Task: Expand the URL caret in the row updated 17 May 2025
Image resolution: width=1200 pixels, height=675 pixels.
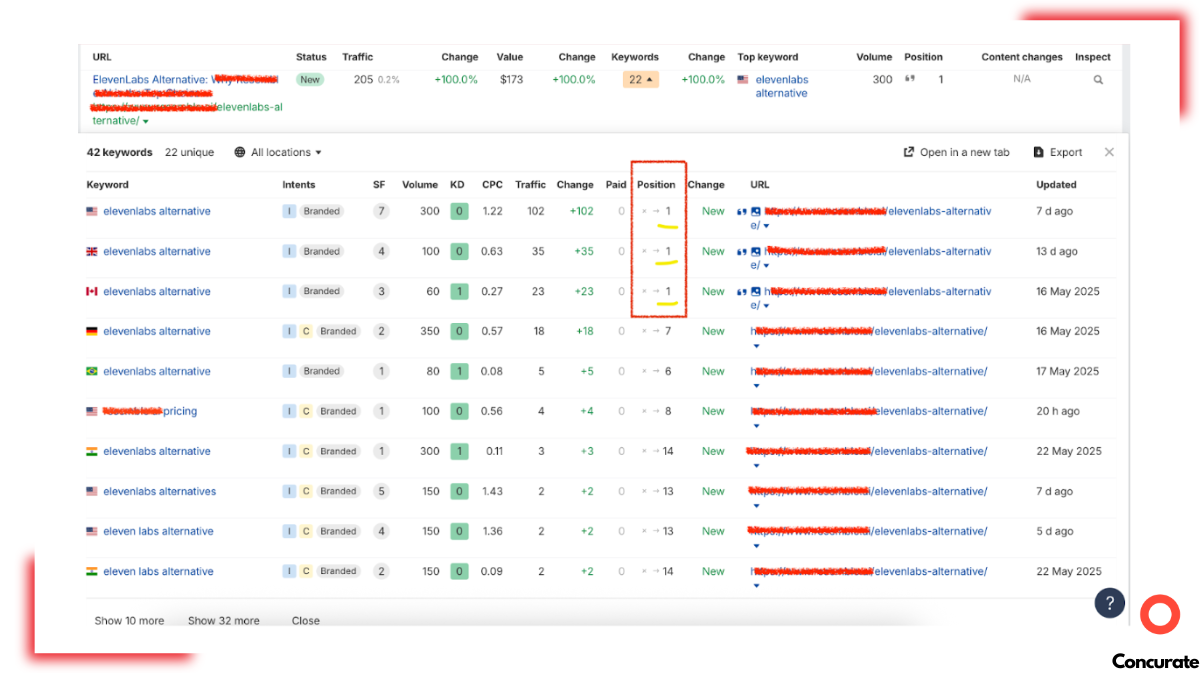Action: click(756, 385)
